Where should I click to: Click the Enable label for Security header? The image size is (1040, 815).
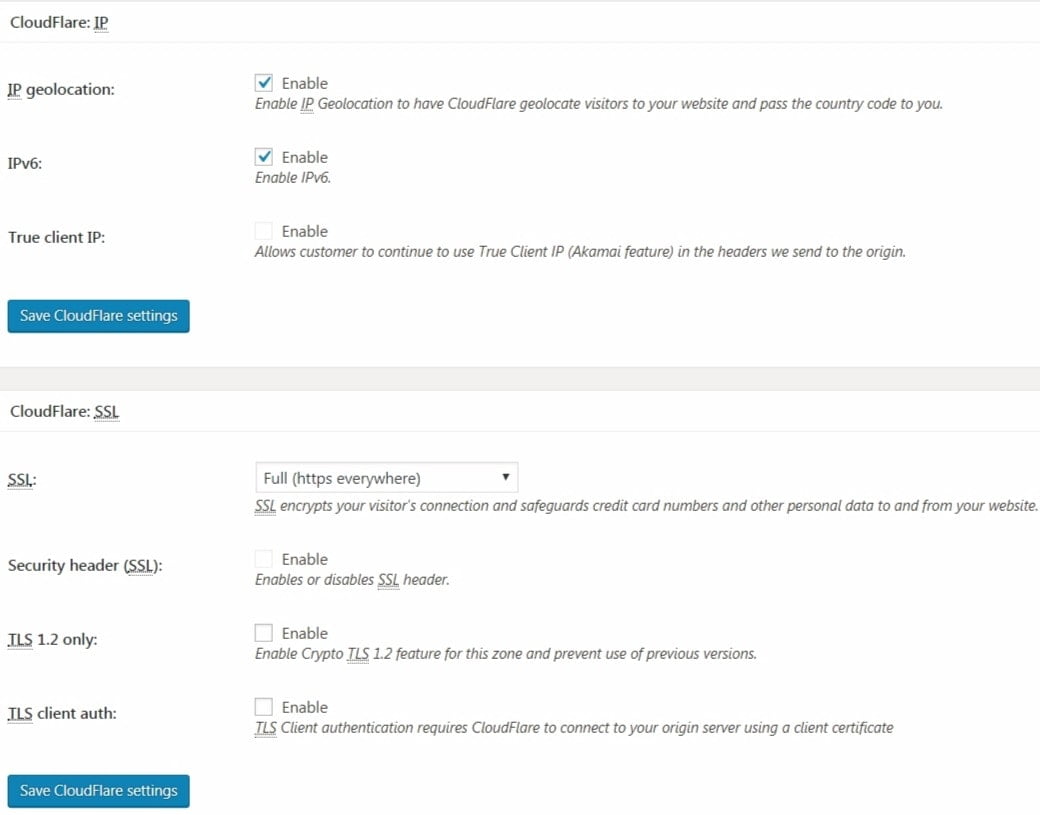(x=304, y=560)
